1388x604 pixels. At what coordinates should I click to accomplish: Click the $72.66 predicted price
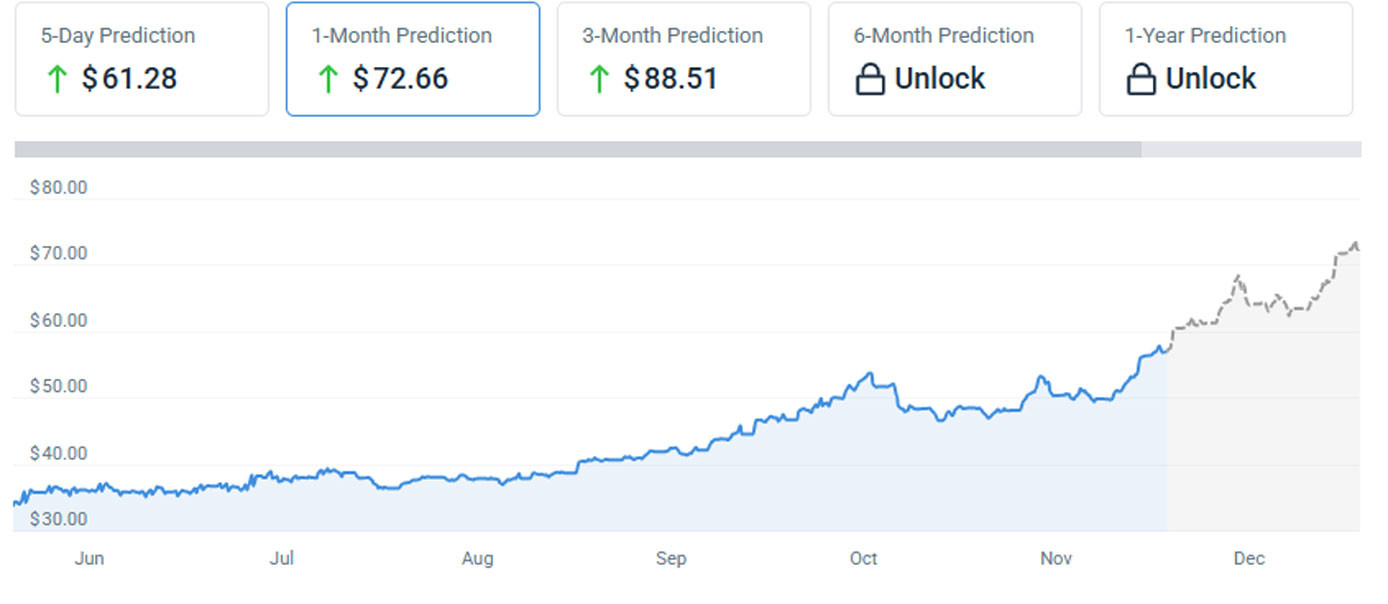pos(400,79)
